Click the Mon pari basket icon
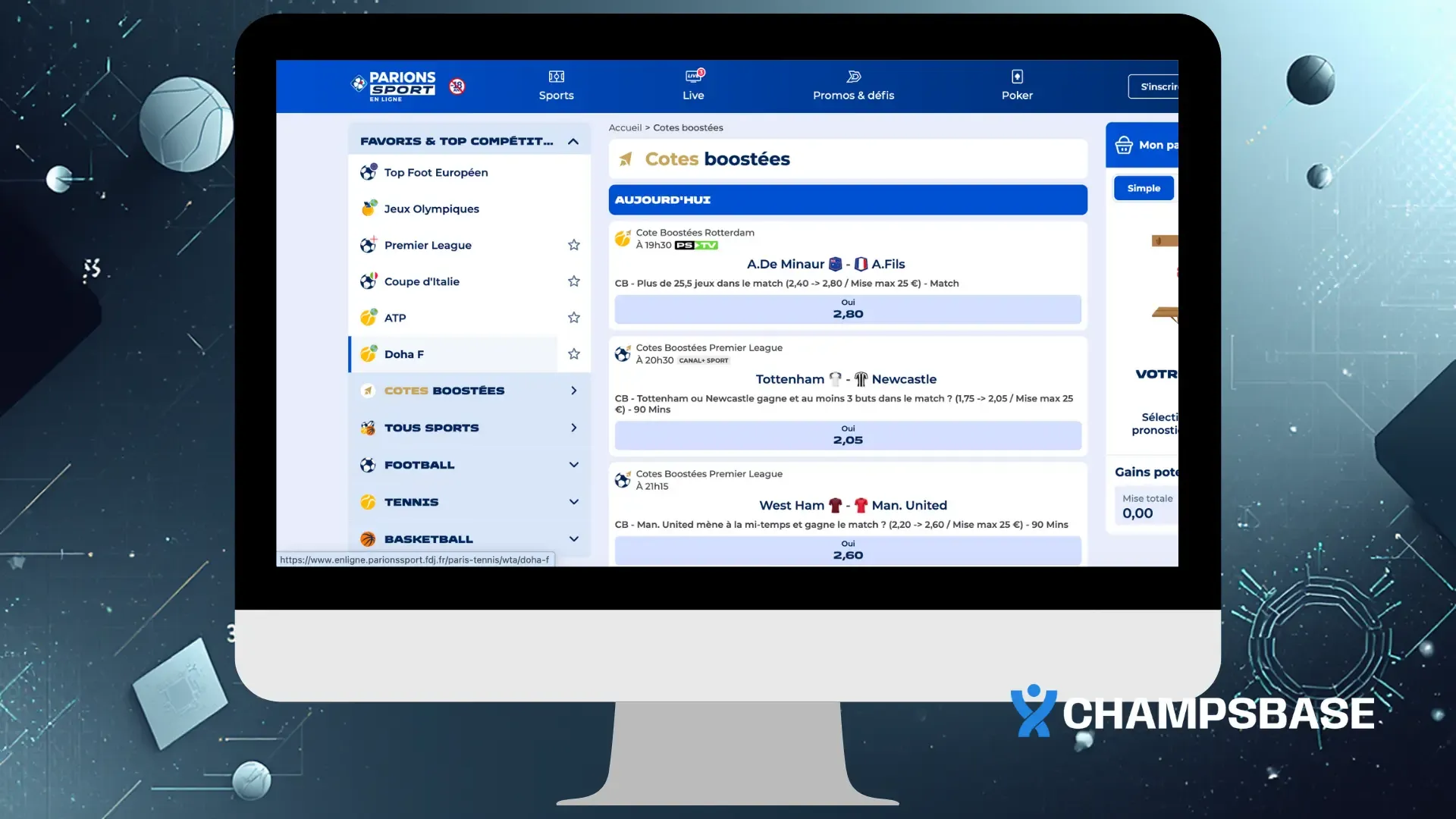The image size is (1456, 819). click(1124, 146)
